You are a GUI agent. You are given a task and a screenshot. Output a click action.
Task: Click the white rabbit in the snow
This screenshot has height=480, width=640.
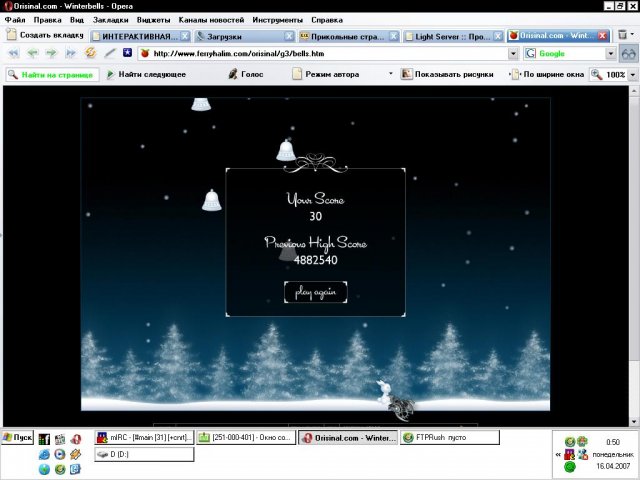pyautogui.click(x=383, y=392)
